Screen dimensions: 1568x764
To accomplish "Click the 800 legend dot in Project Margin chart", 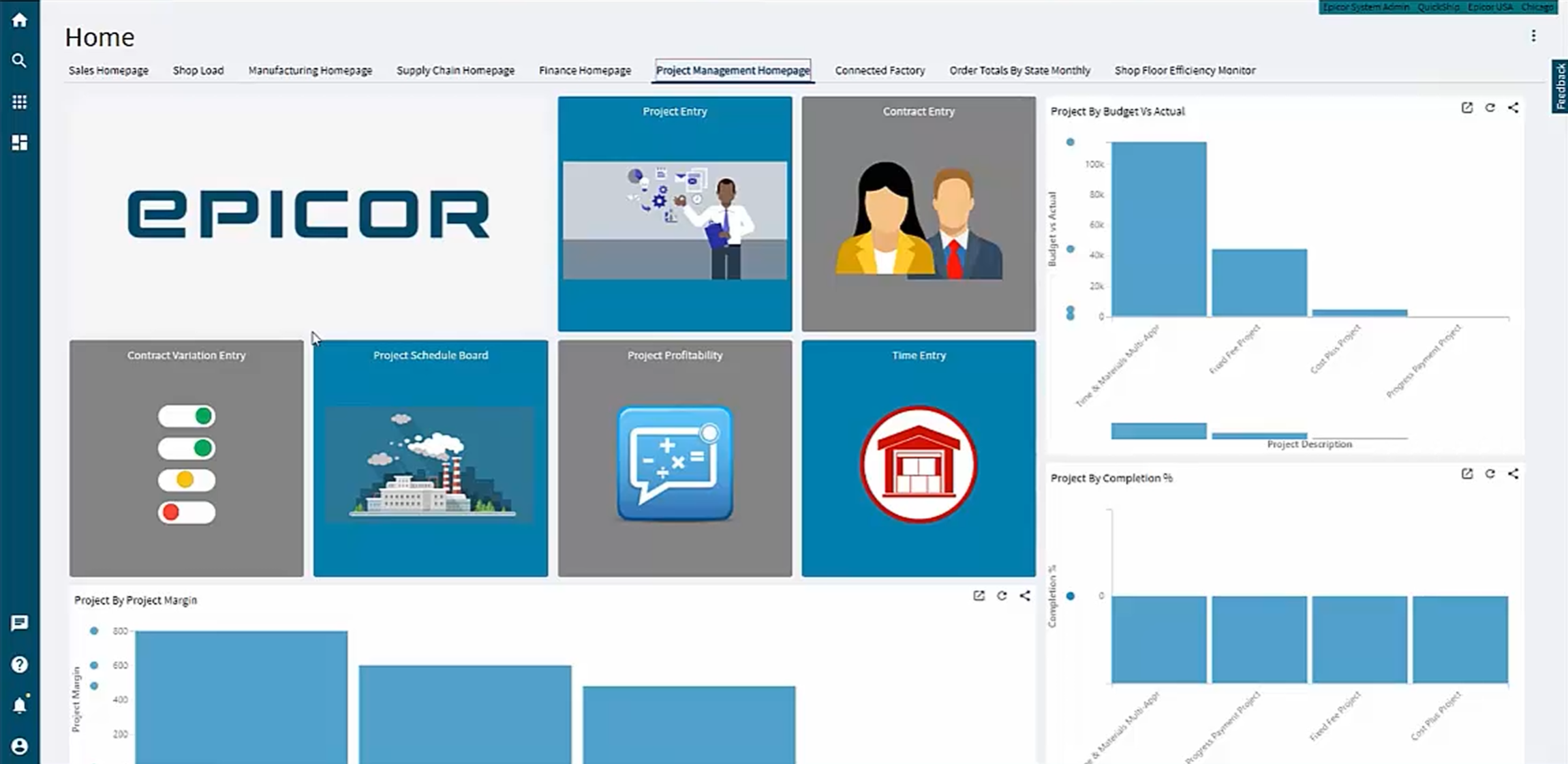I will (94, 631).
